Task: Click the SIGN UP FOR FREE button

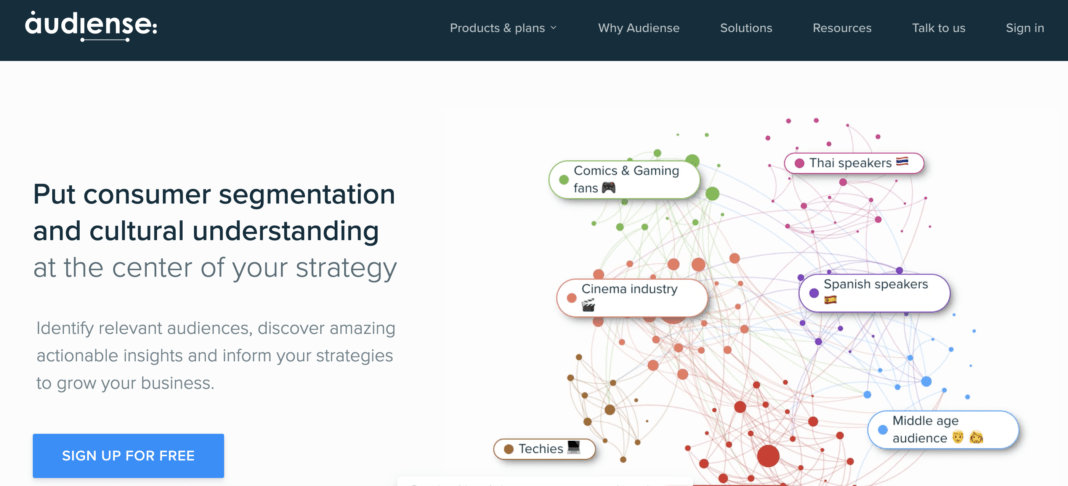Action: point(128,455)
